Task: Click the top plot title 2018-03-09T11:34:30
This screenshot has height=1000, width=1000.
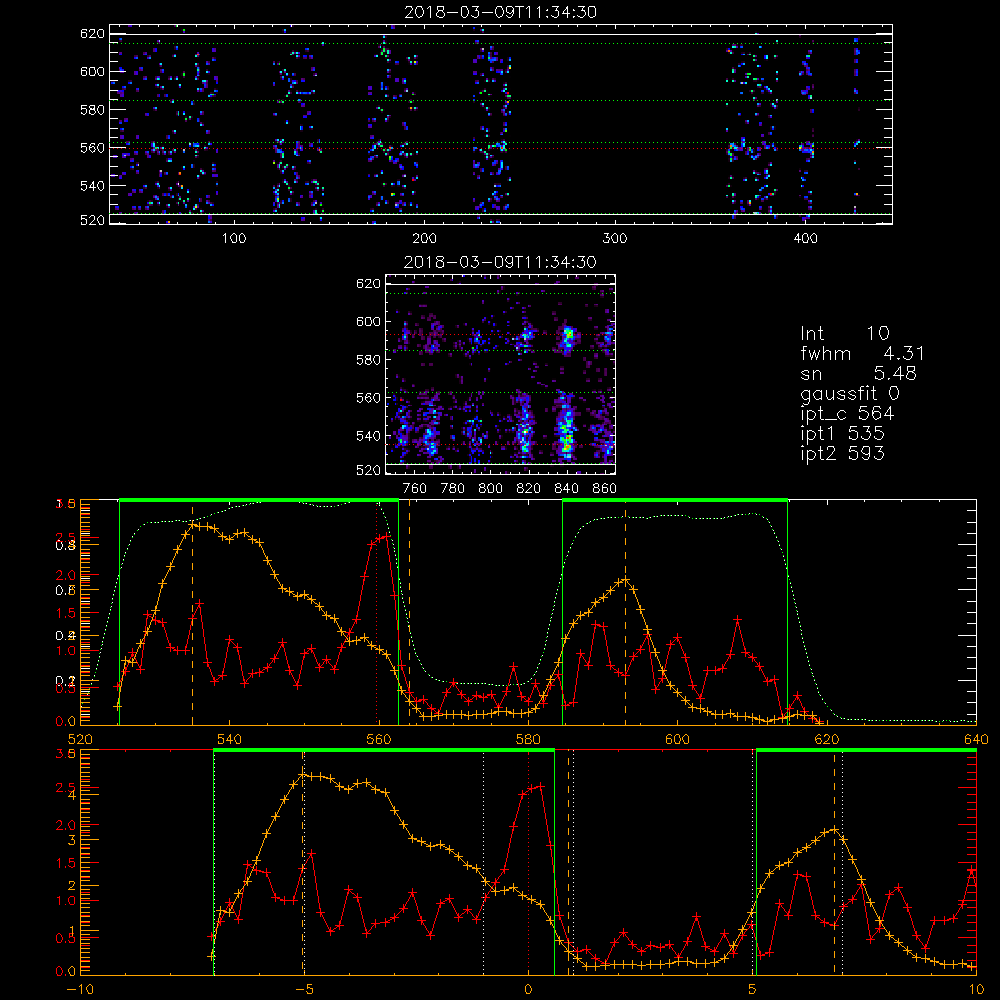Action: coord(501,12)
